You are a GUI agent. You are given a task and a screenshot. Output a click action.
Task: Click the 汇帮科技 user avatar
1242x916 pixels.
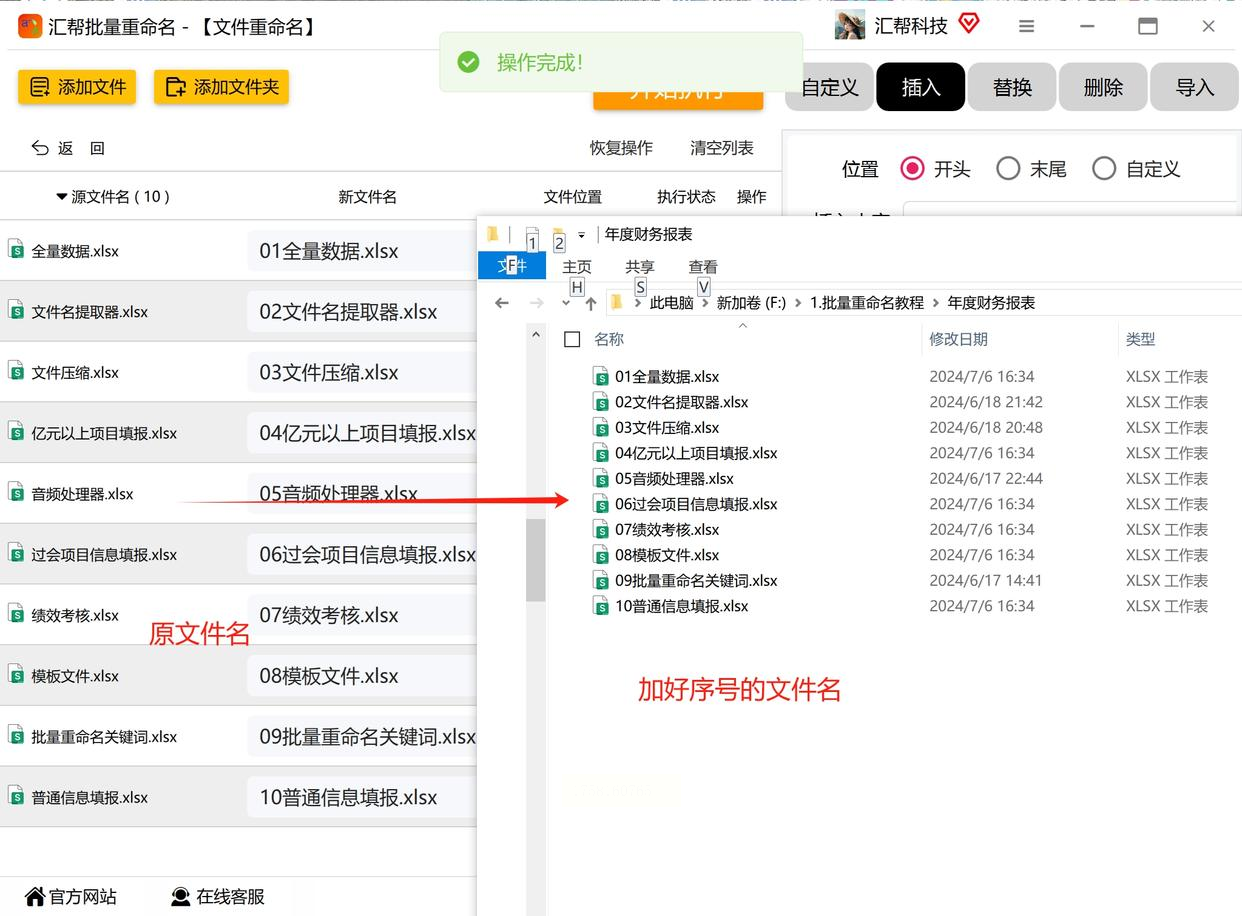point(850,26)
